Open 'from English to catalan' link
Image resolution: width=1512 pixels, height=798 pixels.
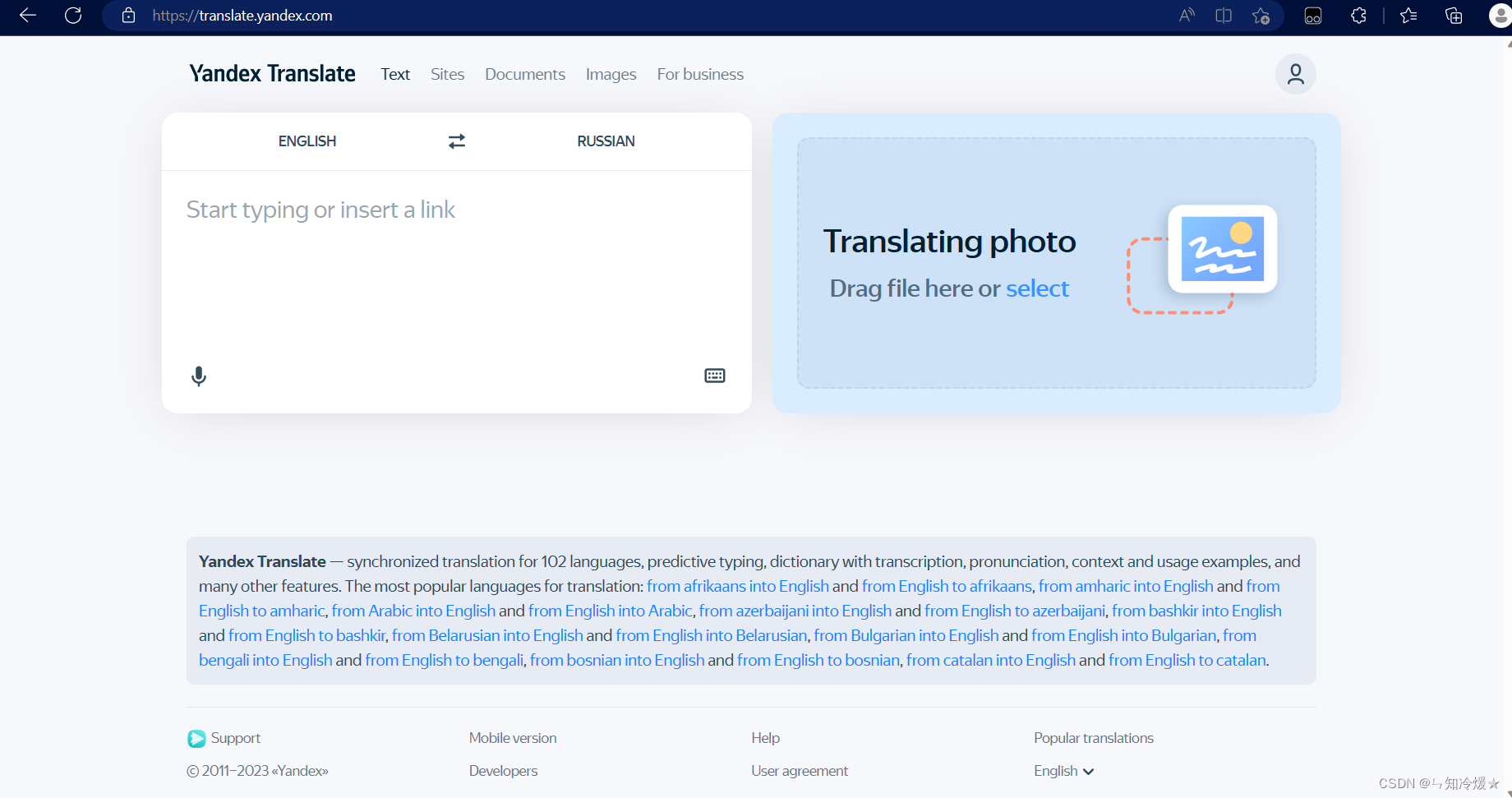point(1187,660)
